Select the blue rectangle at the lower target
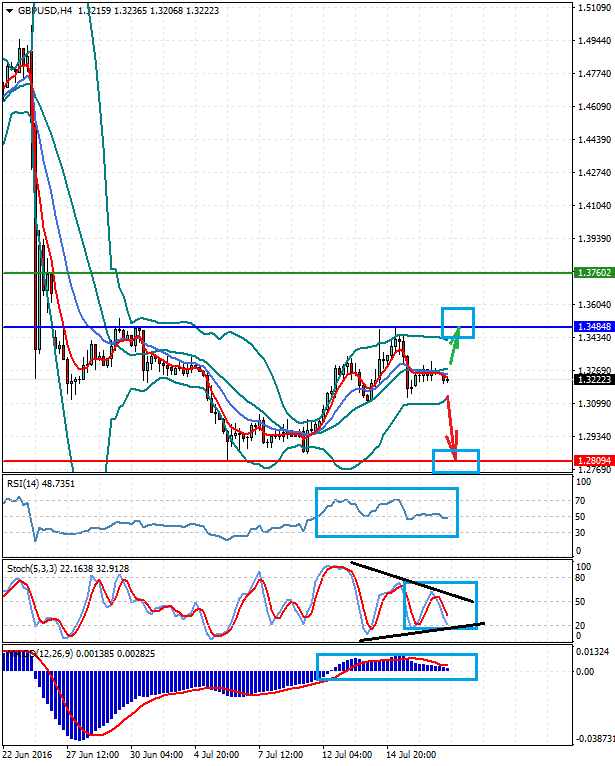Viewport: 615px width, 766px height. pos(456,461)
